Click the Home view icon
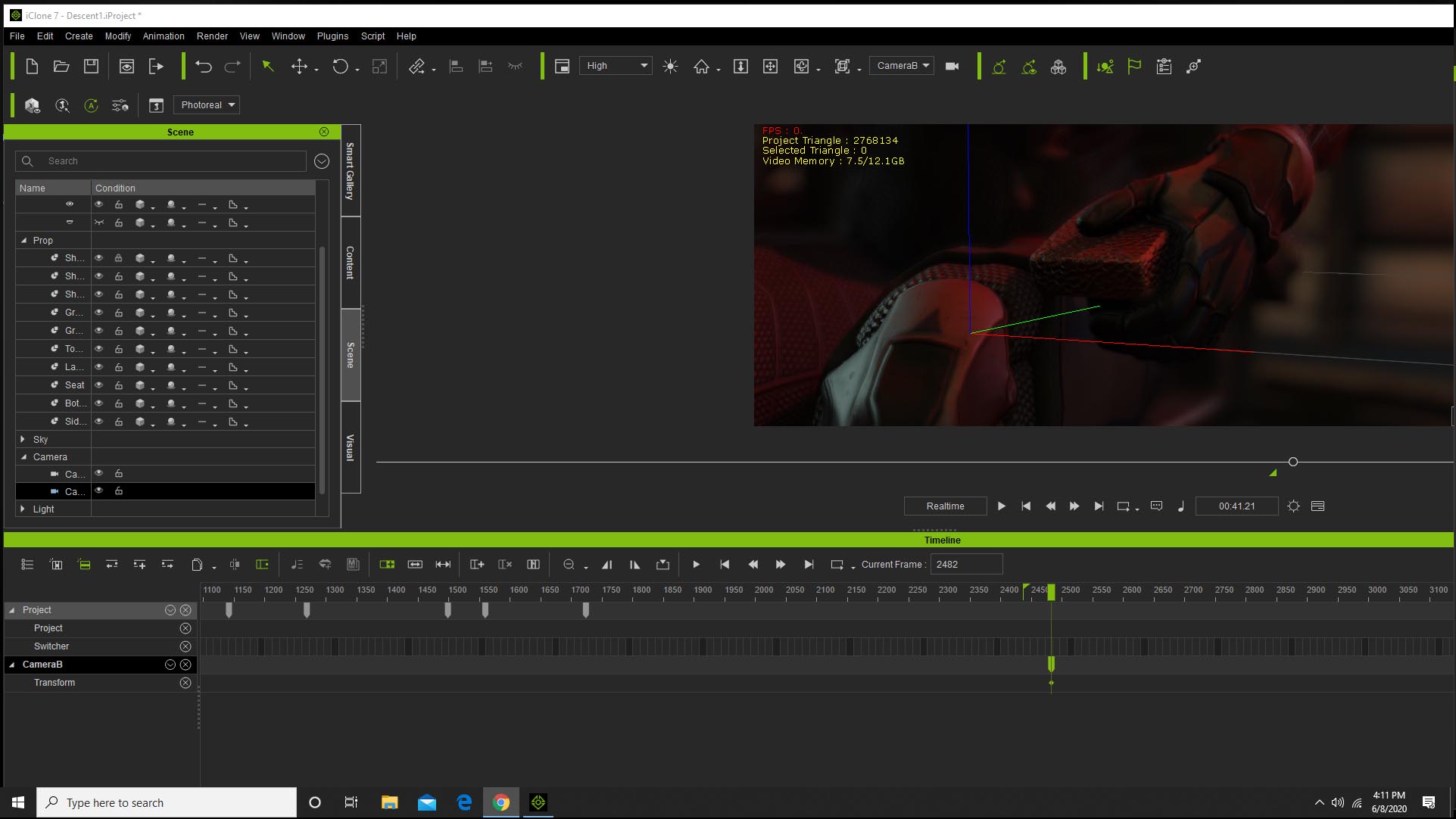1456x819 pixels. (x=701, y=67)
